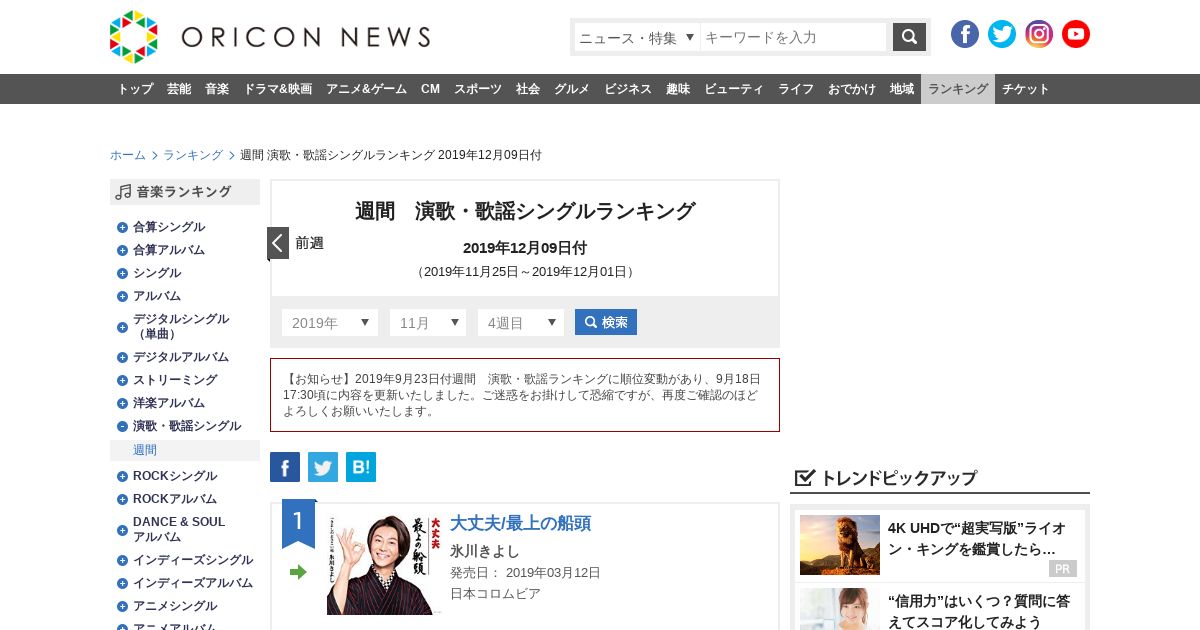Screen dimensions: 1200x630
Task: Open the 氷川きよし single cover thumbnail
Action: coord(384,564)
